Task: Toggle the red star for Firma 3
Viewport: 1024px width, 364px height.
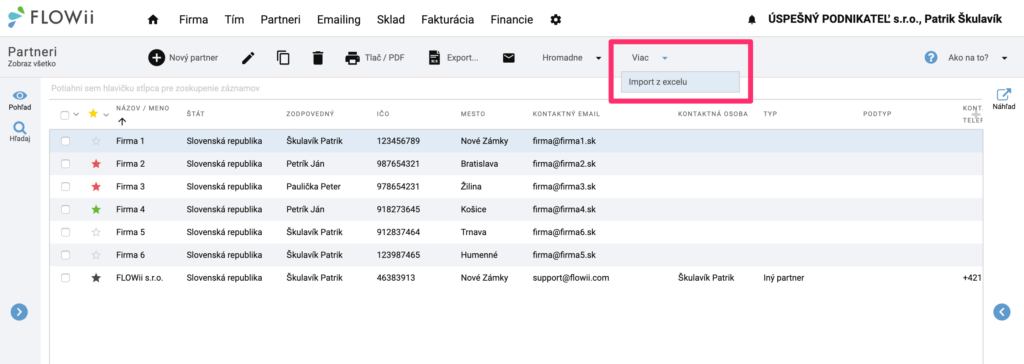Action: 97,186
